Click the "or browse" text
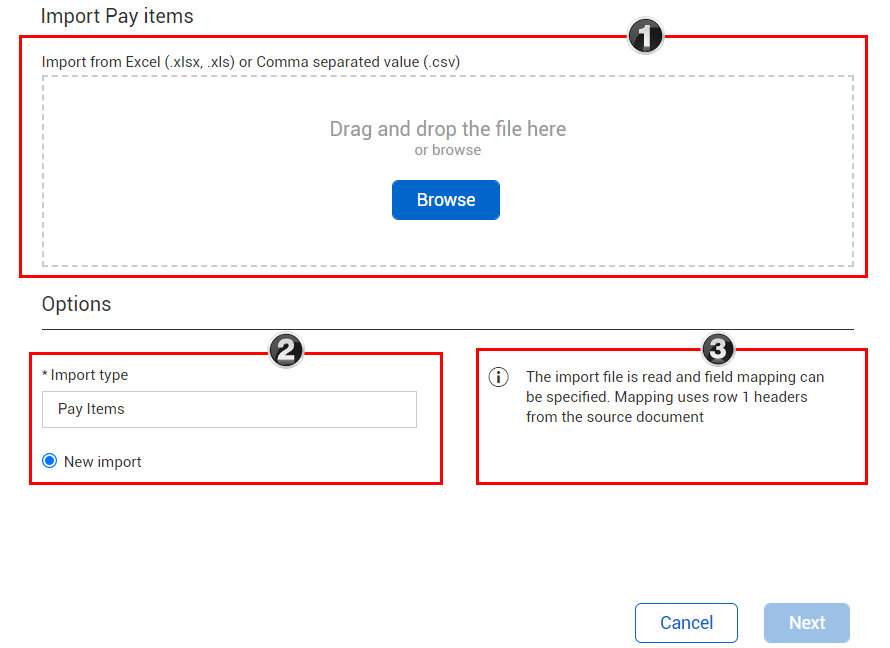This screenshot has height=648, width=890. (447, 151)
